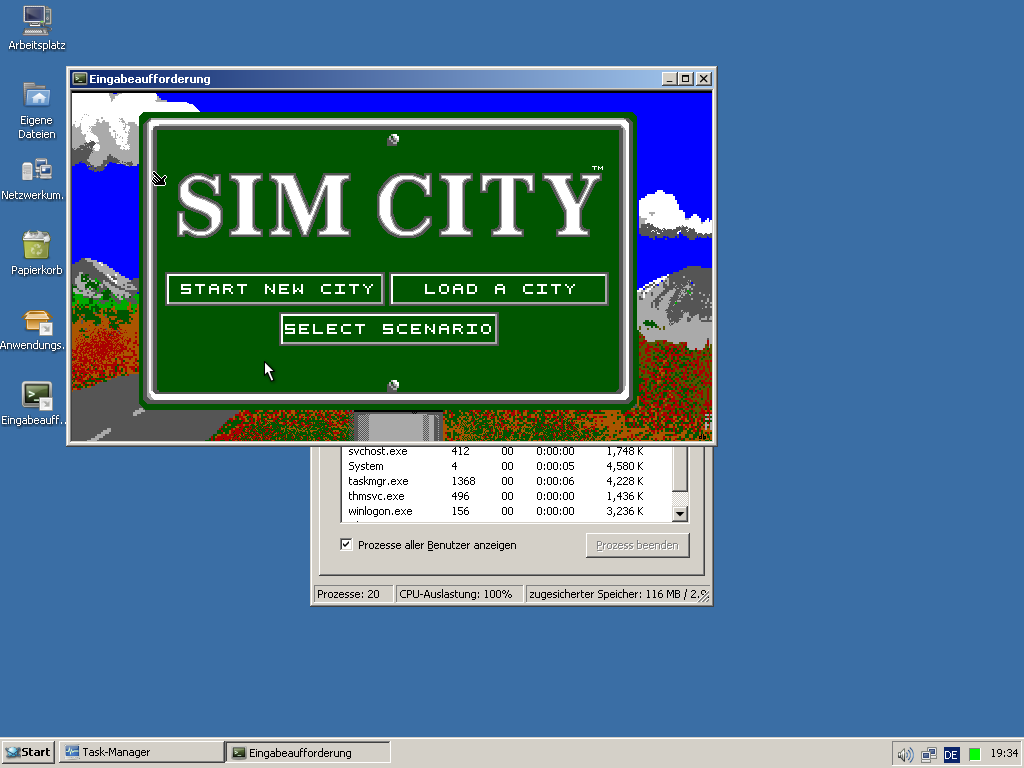Click PID value 412 in Task Manager

pos(460,451)
